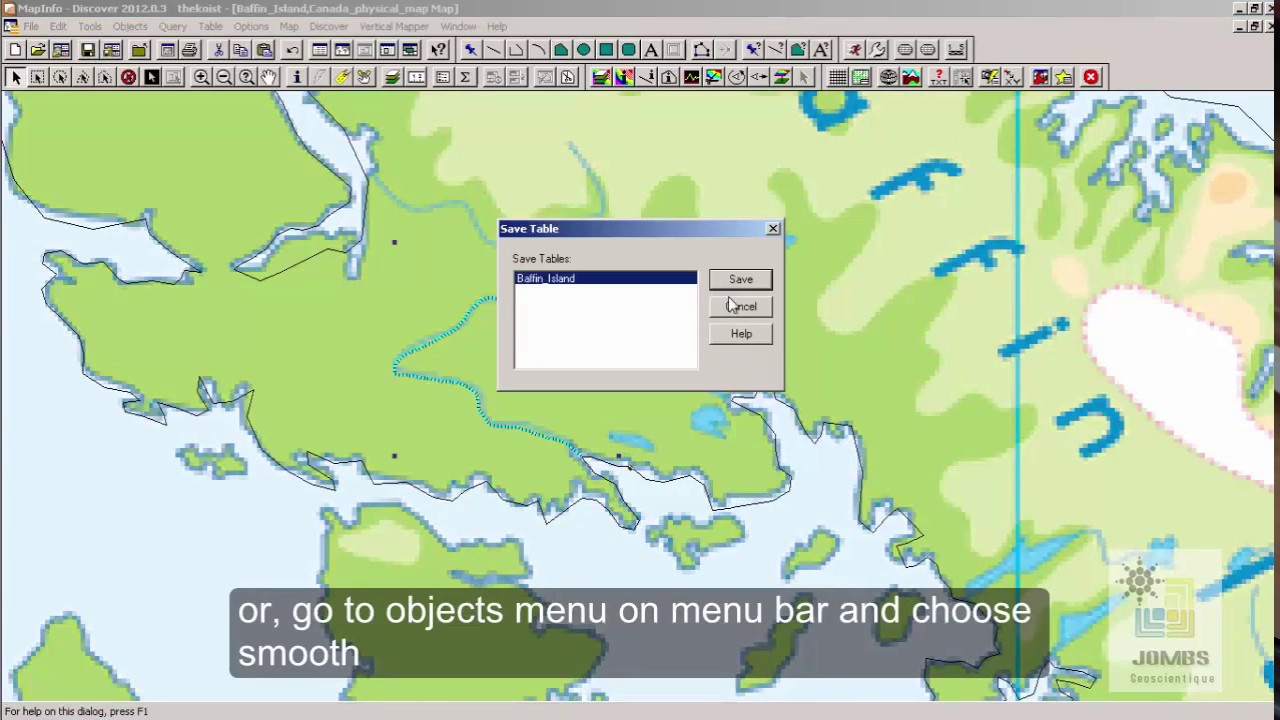Select the arrow Select tool

pos(15,77)
